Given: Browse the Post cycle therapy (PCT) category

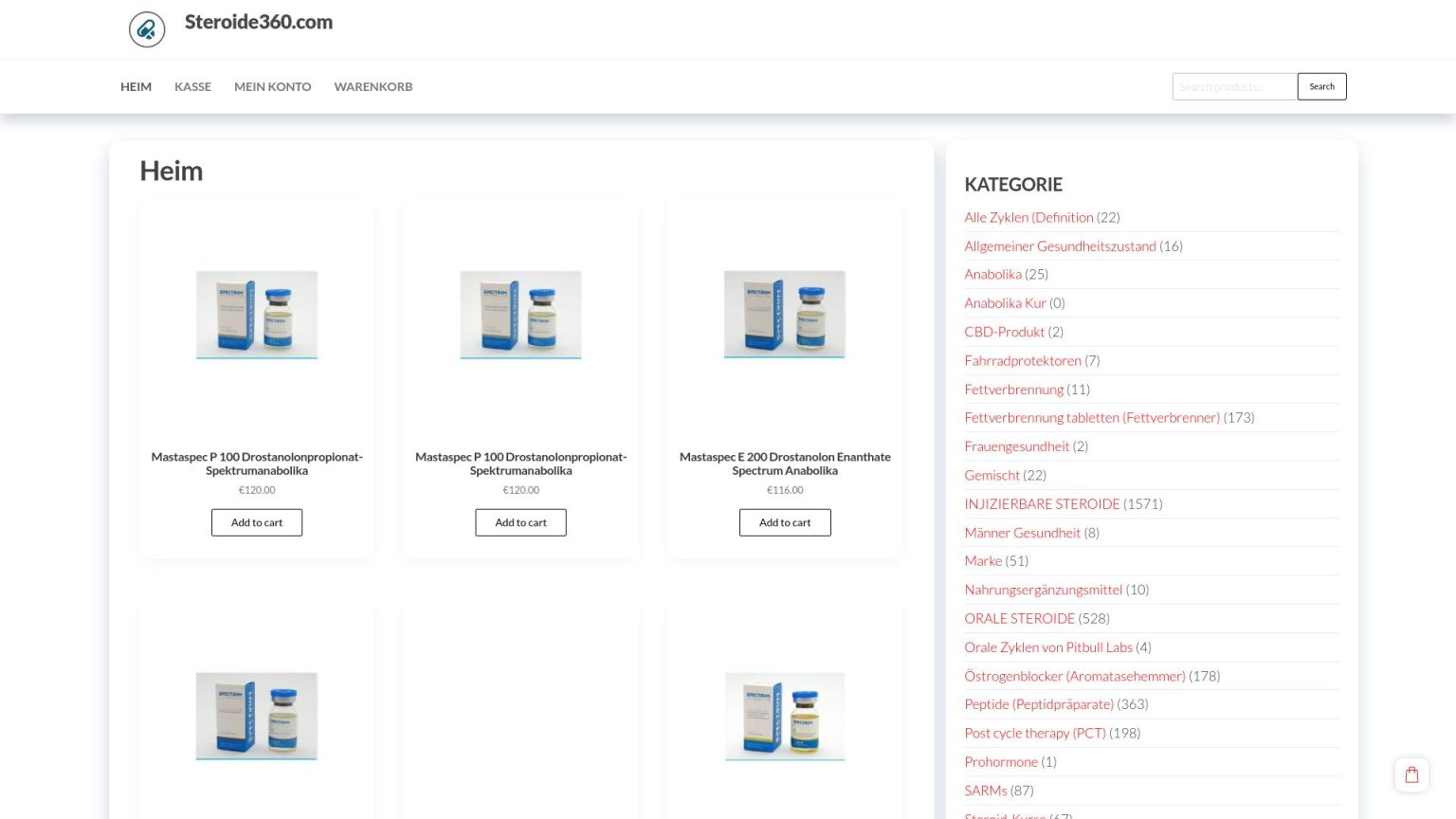Looking at the screenshot, I should click(1034, 734).
